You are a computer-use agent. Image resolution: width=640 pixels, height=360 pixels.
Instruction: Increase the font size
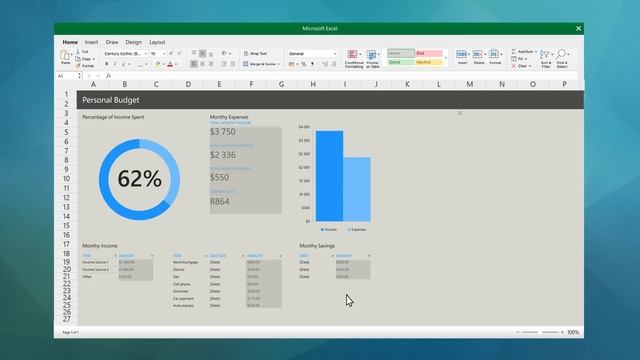coord(171,53)
